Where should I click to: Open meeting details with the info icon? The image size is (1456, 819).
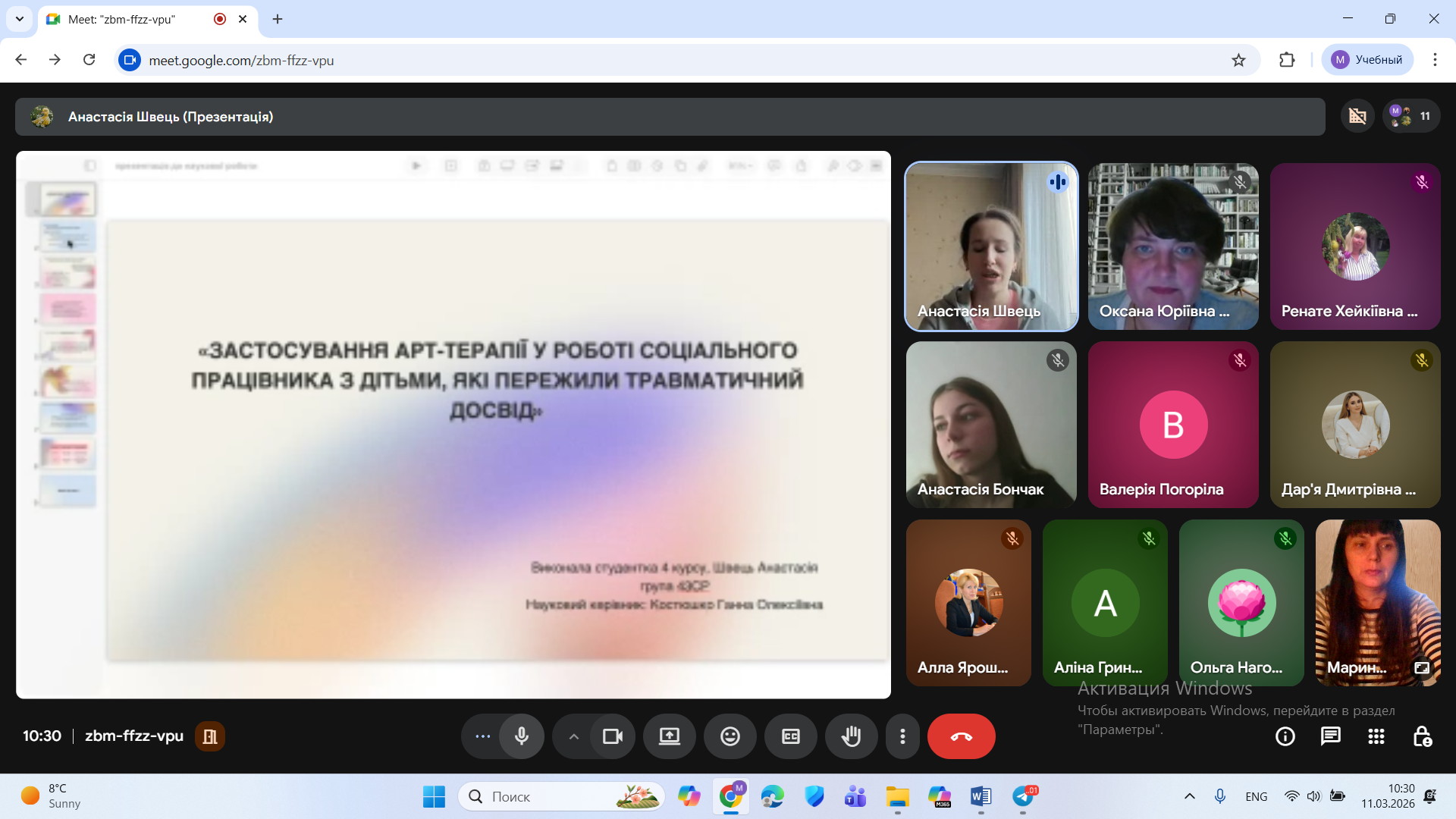point(1285,736)
